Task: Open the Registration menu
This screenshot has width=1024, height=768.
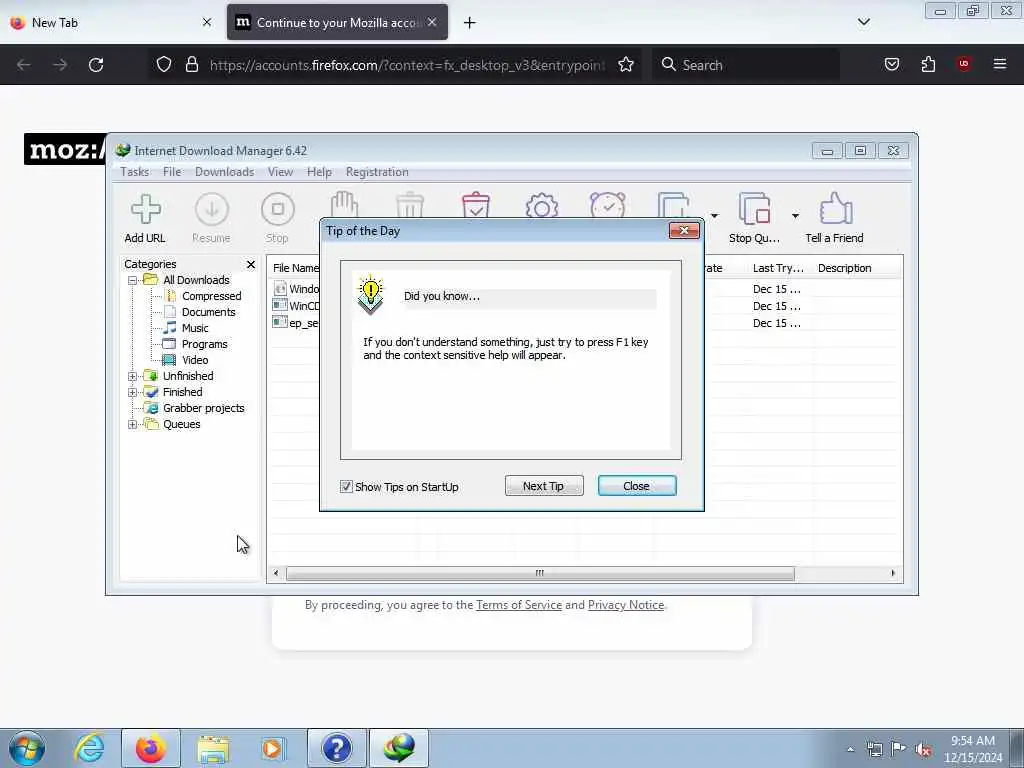Action: pos(377,172)
